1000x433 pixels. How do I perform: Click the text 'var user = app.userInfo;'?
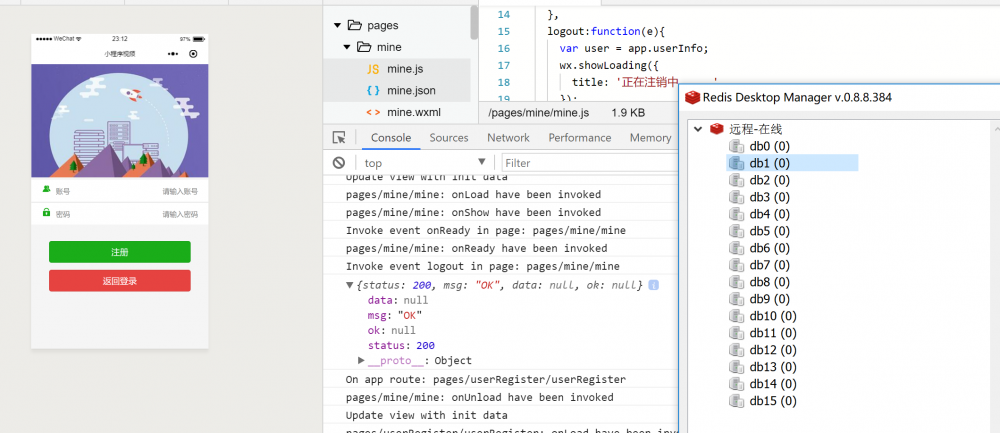[634, 48]
